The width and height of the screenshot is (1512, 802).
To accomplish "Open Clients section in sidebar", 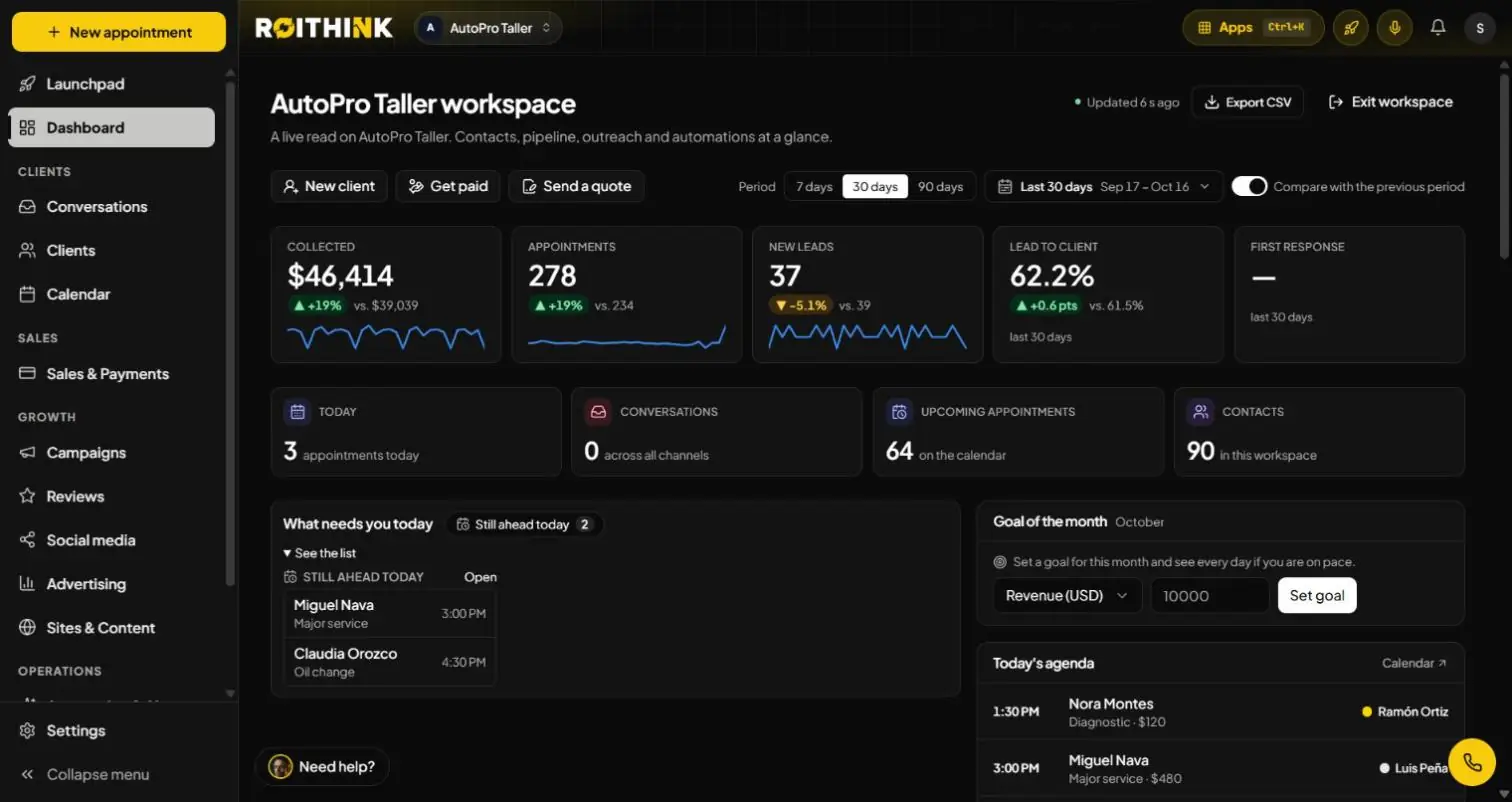I will coord(111,251).
